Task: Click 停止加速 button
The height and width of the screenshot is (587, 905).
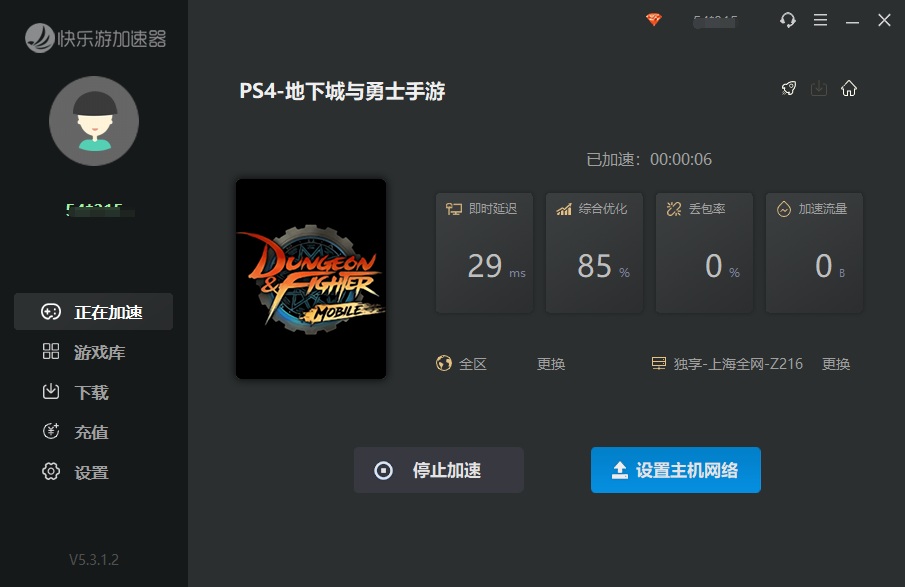Action: pos(439,470)
